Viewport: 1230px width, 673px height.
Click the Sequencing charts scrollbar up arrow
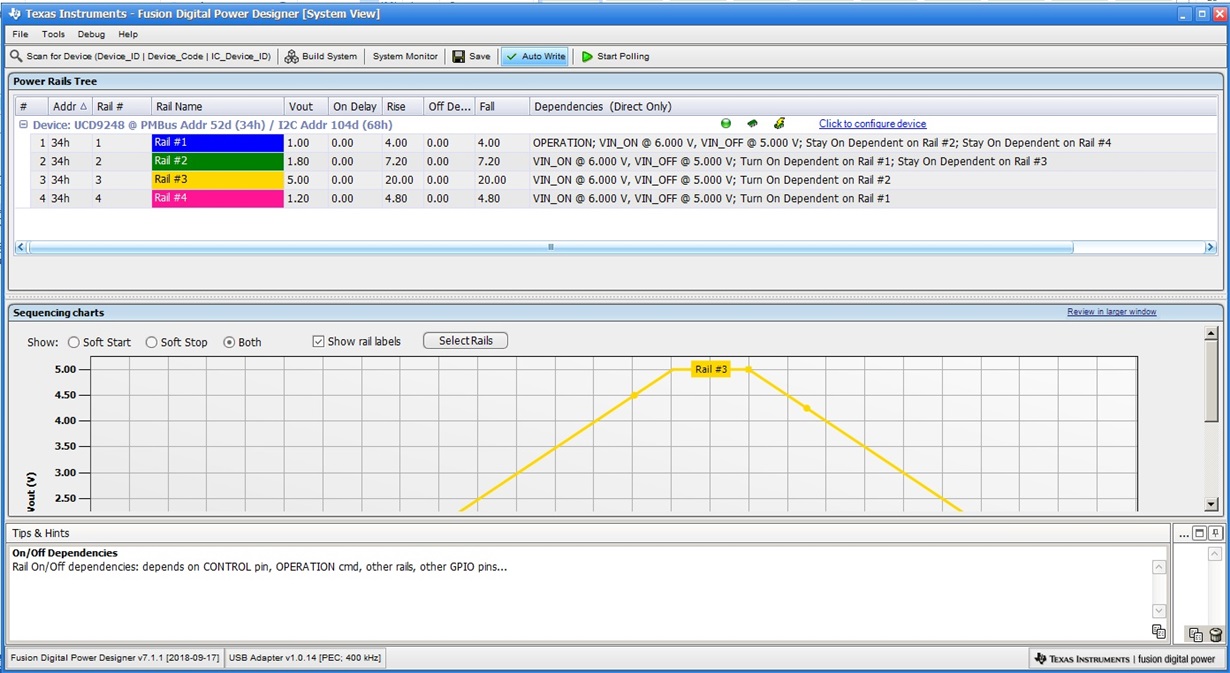1211,333
